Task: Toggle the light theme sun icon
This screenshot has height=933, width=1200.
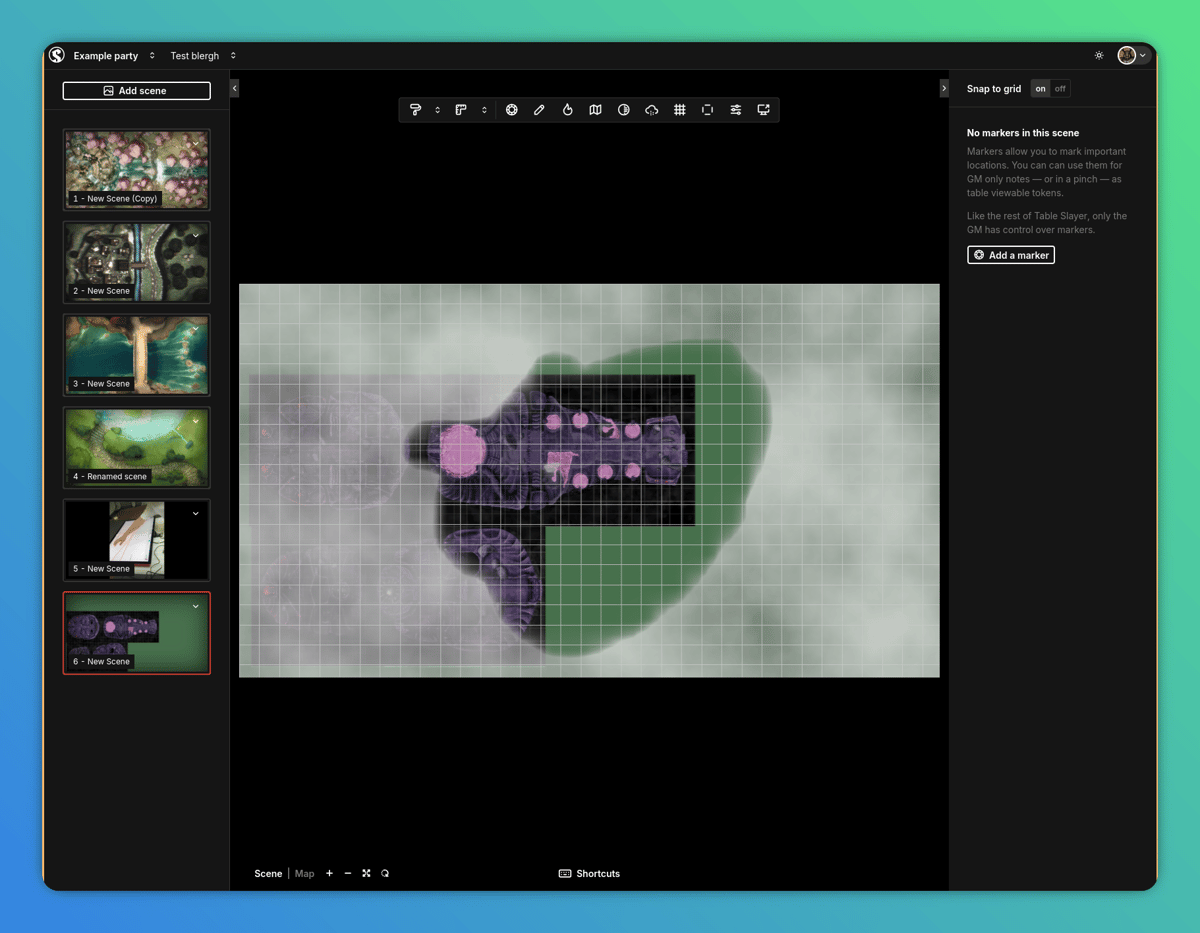Action: point(1099,56)
